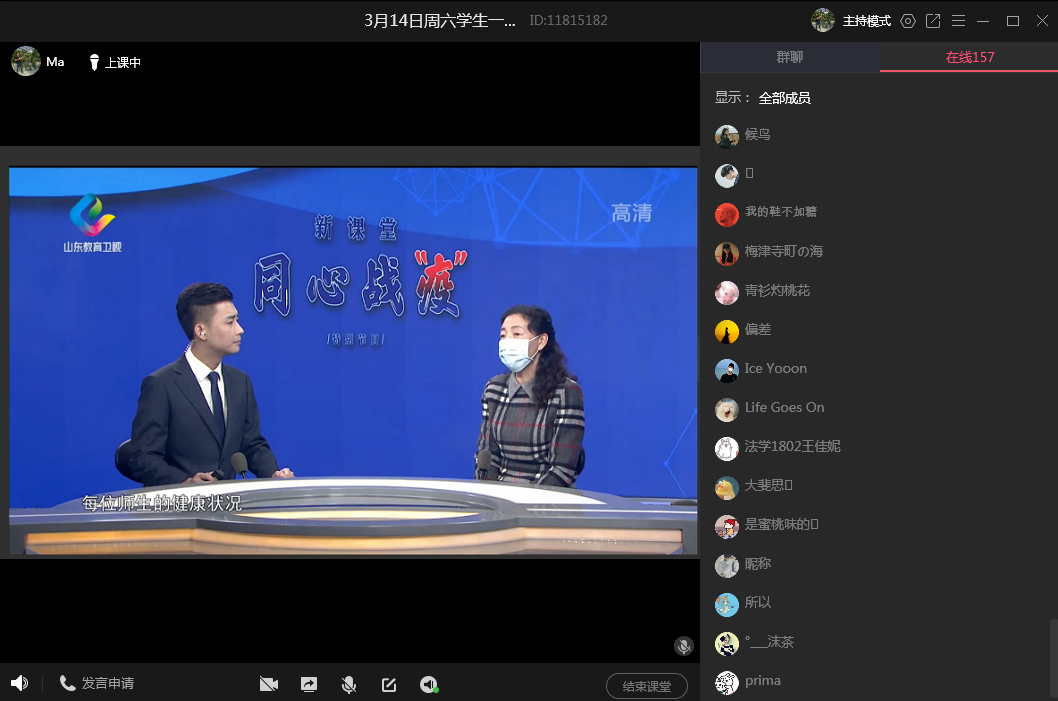
Task: Switch to the 群聊 group chat tab
Action: point(790,57)
